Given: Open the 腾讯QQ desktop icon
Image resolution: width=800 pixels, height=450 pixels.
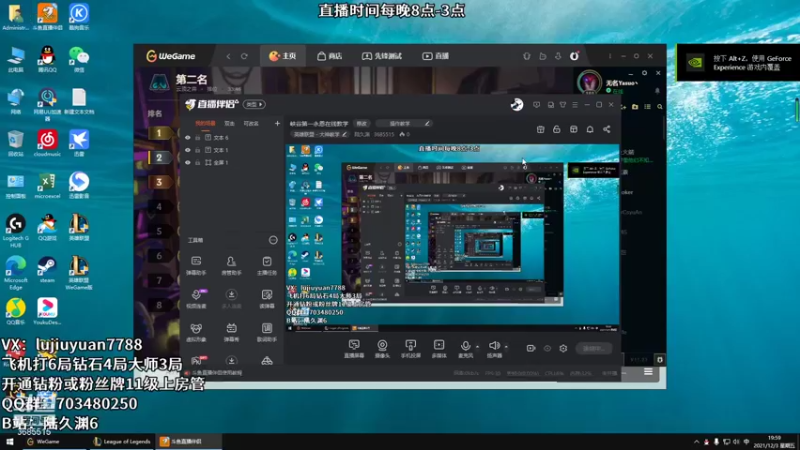Looking at the screenshot, I should tap(47, 59).
